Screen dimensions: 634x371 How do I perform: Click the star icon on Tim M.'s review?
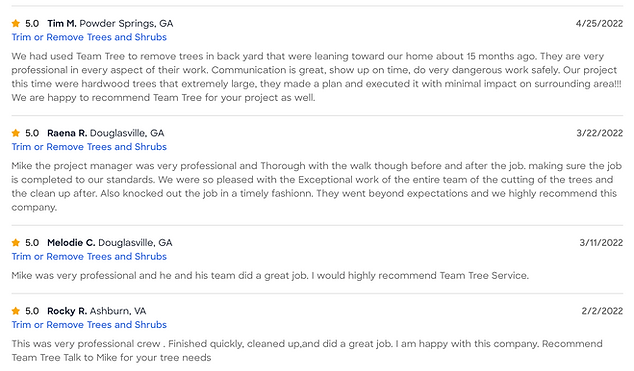coord(16,23)
